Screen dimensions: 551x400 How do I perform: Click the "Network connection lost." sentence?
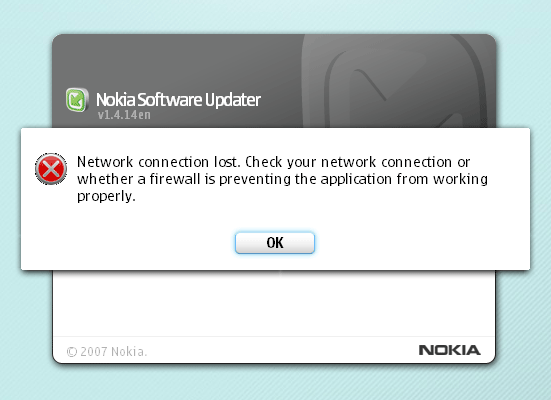tap(159, 162)
